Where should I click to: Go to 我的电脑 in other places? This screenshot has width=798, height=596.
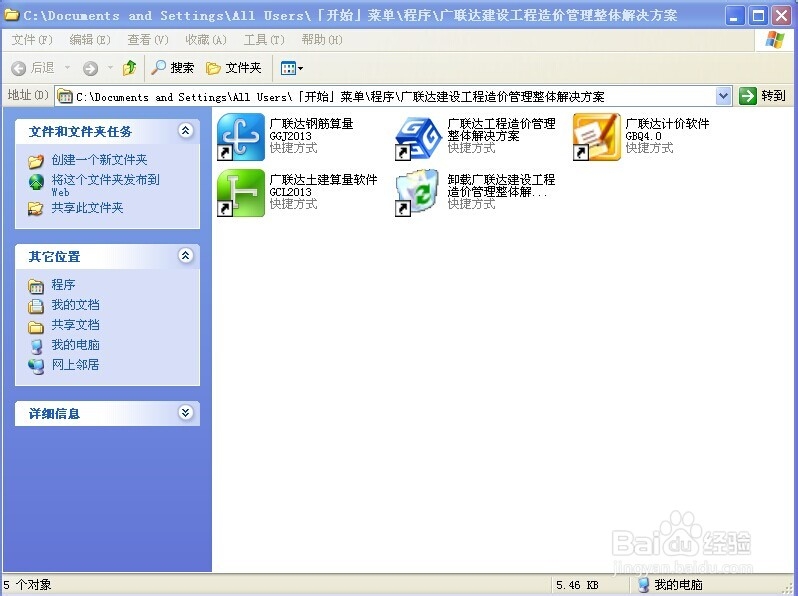pyautogui.click(x=75, y=345)
